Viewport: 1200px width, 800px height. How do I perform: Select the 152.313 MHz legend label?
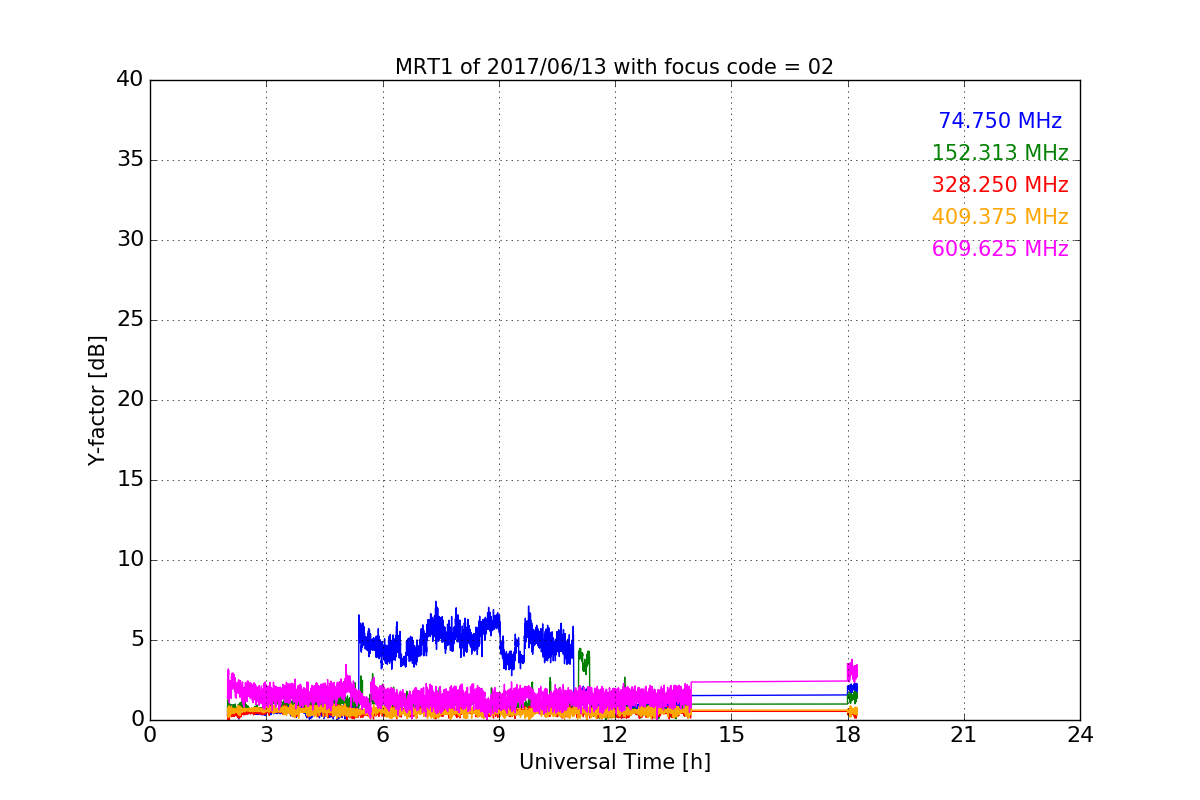click(1000, 153)
